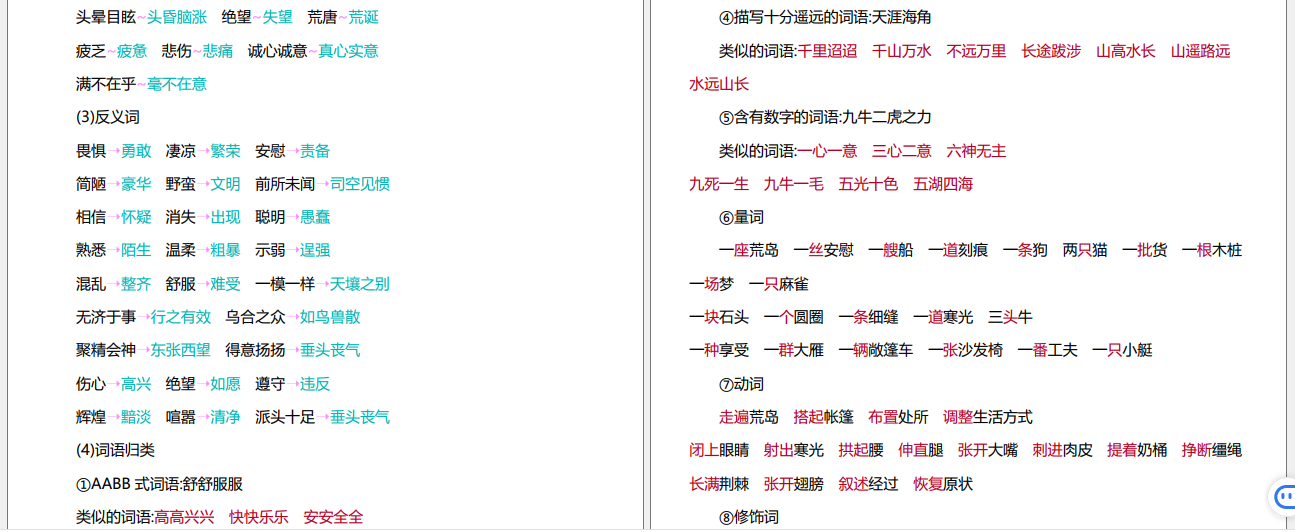Image resolution: width=1295 pixels, height=532 pixels.
Task: Click the phrase 一辆敞篷车
Action: point(876,350)
